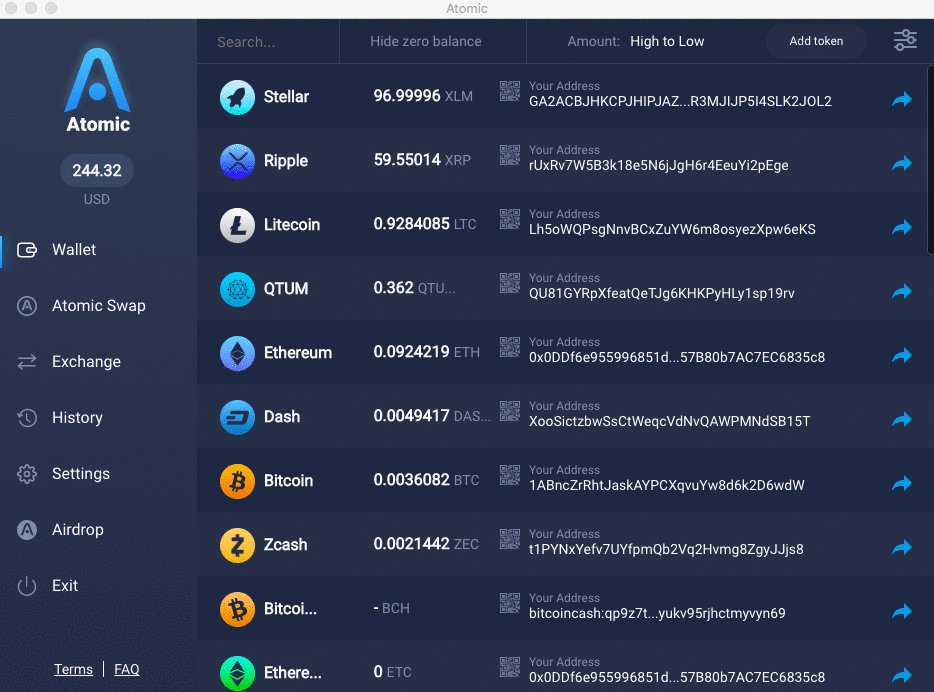
Task: Click the Atomic logo
Action: (x=98, y=91)
